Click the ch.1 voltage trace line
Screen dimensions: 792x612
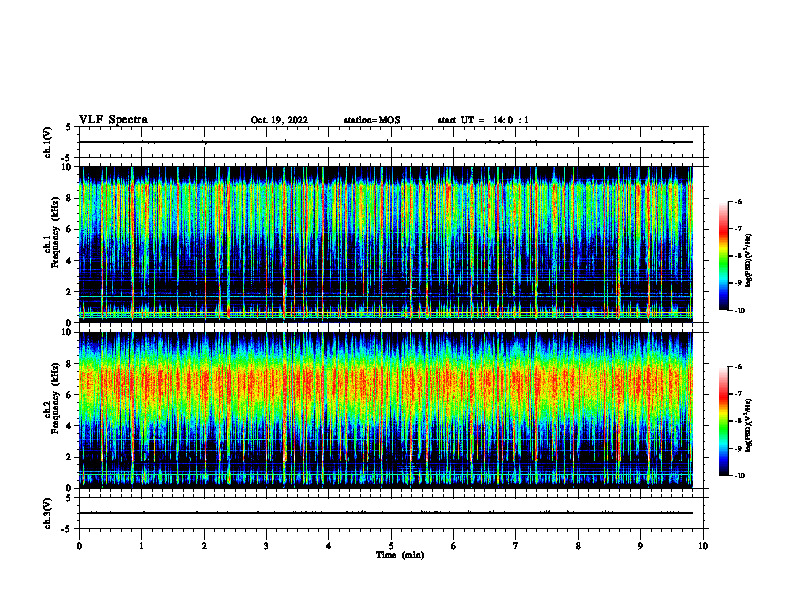coord(386,142)
